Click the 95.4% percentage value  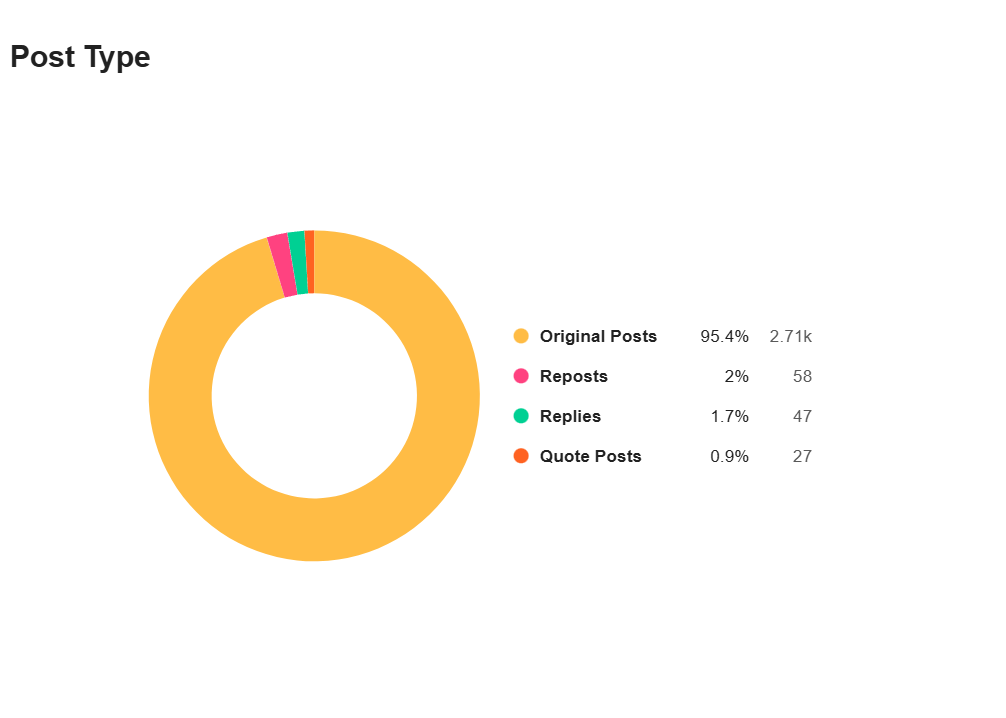click(x=724, y=336)
